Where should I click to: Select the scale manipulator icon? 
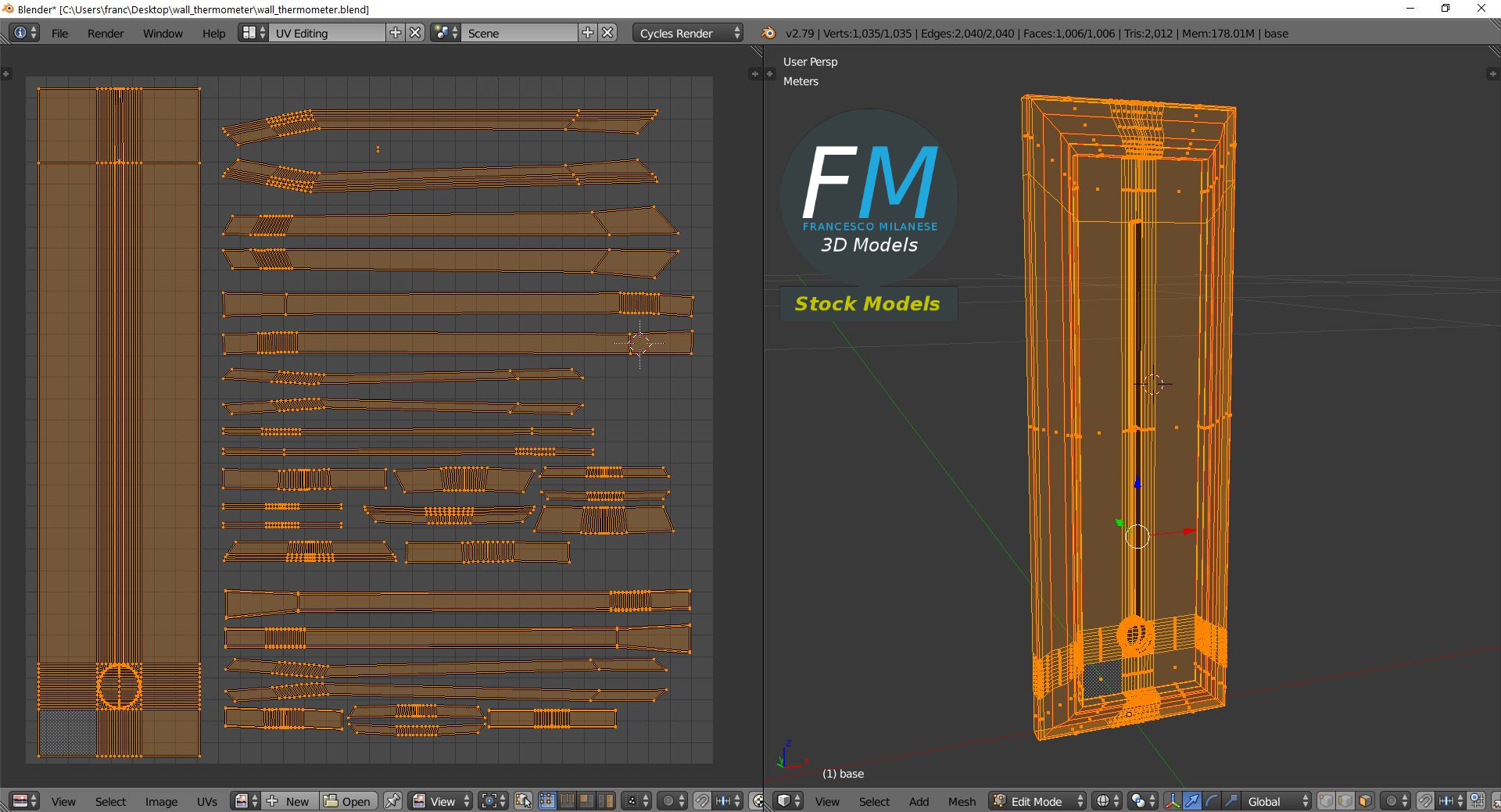point(1231,801)
